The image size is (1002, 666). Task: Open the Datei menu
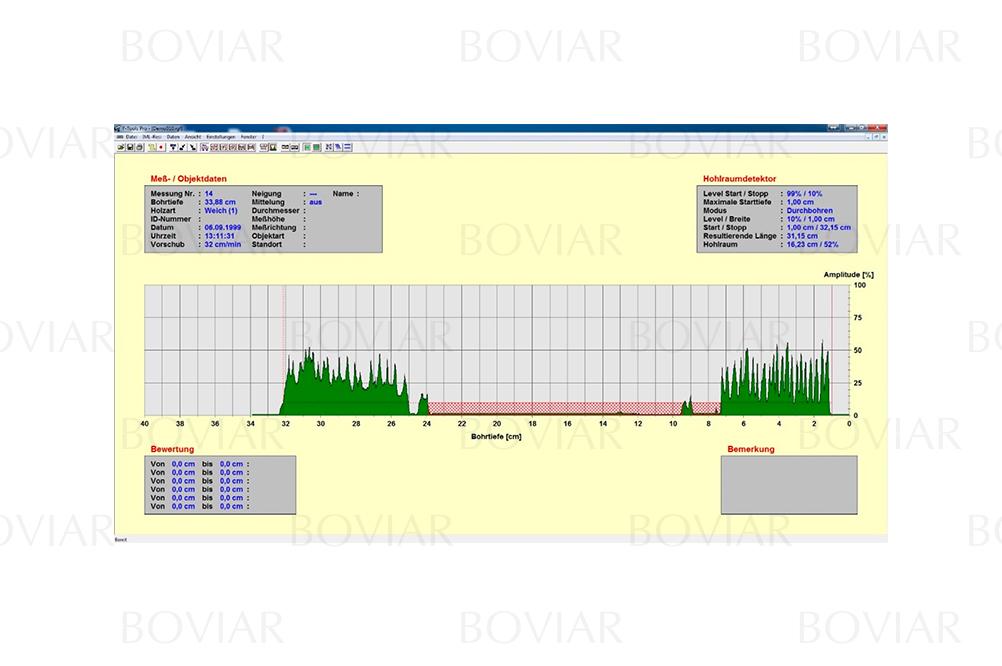coord(131,137)
